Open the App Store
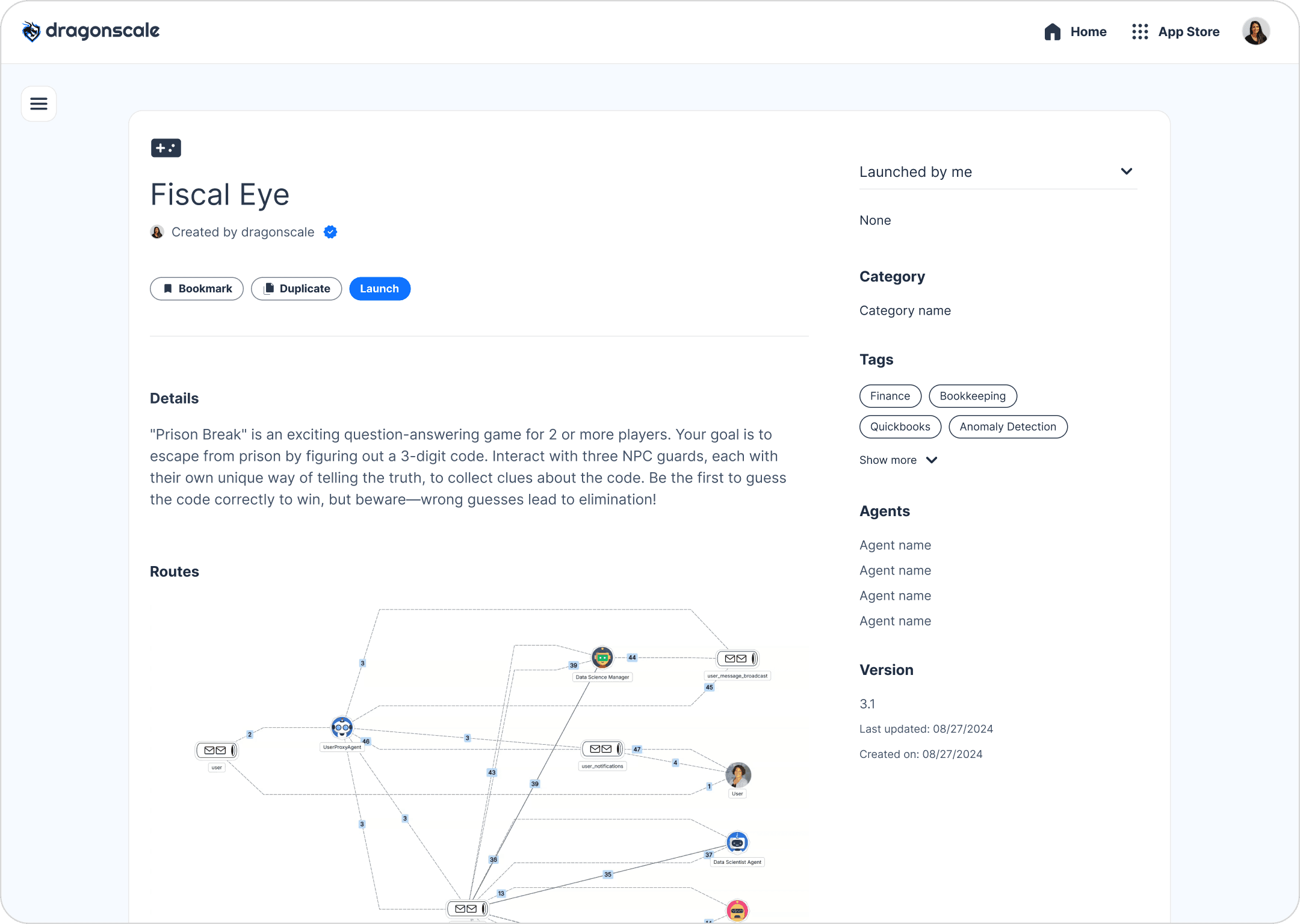This screenshot has width=1300, height=924. pos(1175,32)
